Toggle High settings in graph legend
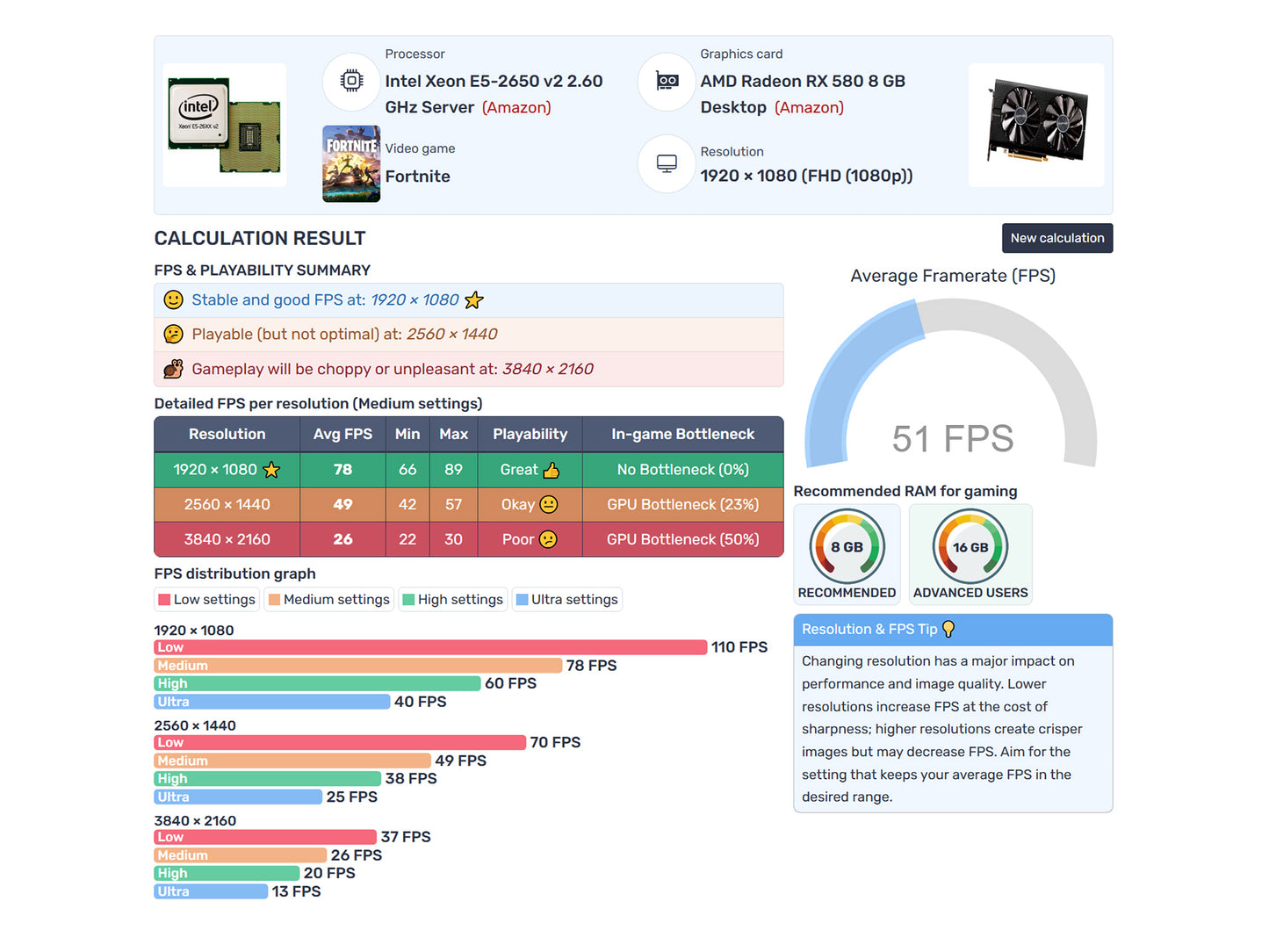Image resolution: width=1269 pixels, height=952 pixels. click(x=453, y=600)
